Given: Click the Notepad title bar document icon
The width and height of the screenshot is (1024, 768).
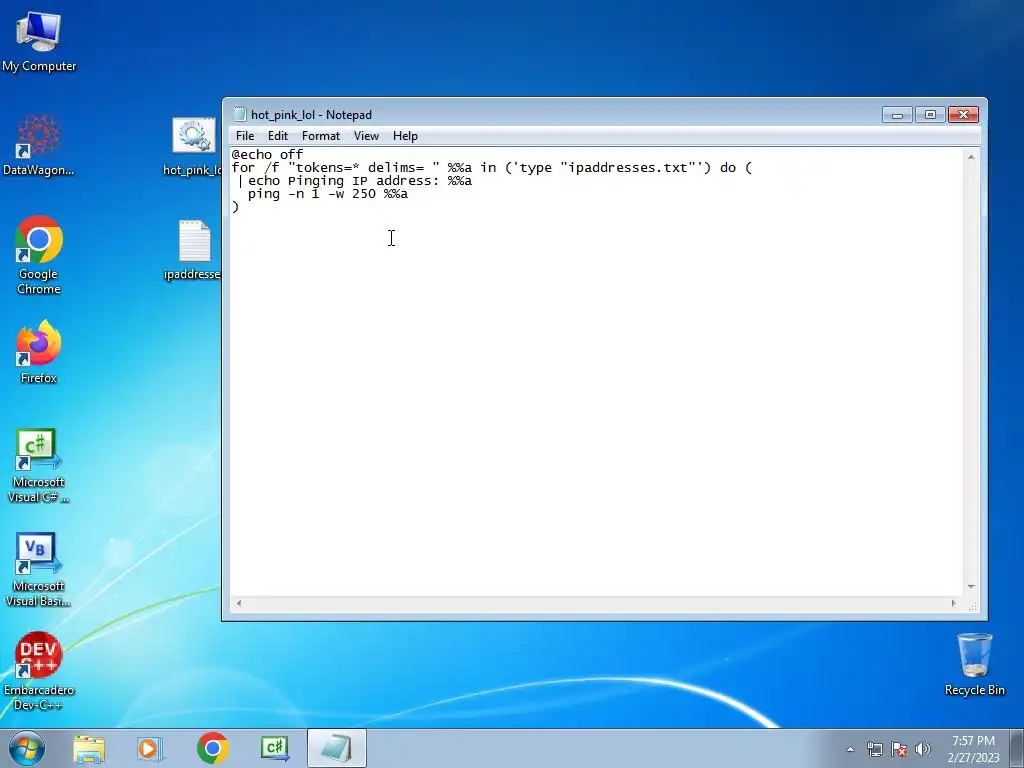Looking at the screenshot, I should 240,114.
